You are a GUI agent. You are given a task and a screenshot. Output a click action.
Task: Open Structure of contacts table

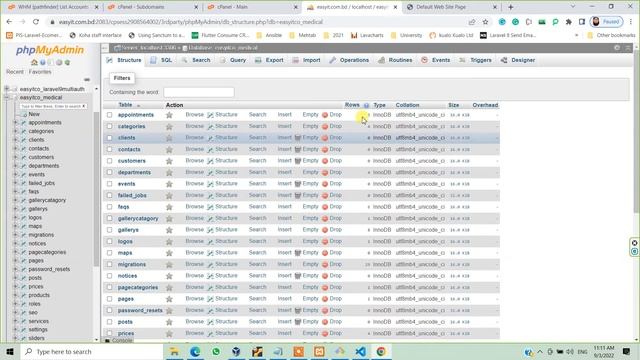pos(222,149)
